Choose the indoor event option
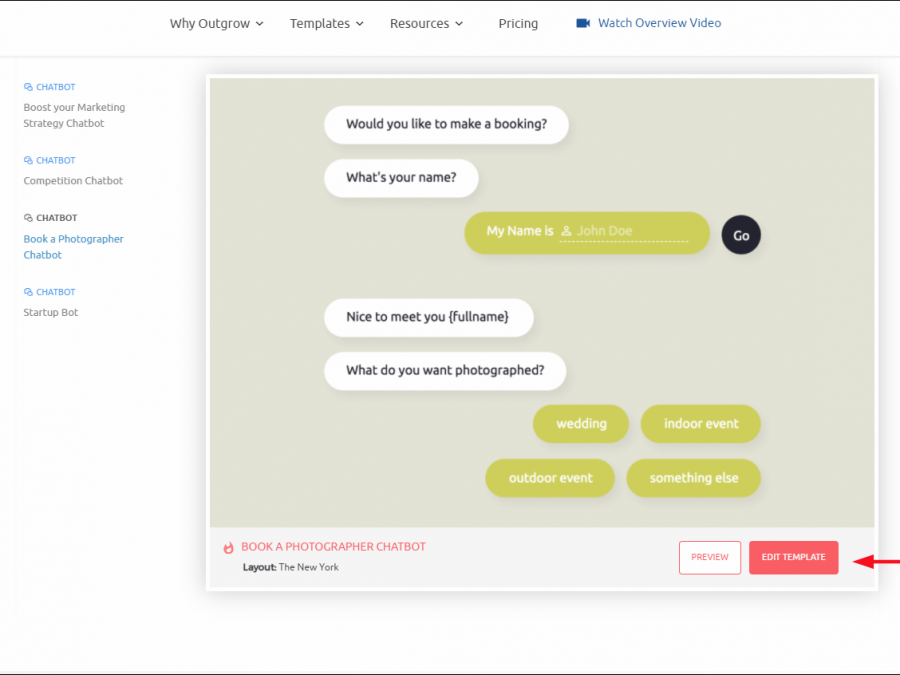900x675 pixels. [701, 424]
